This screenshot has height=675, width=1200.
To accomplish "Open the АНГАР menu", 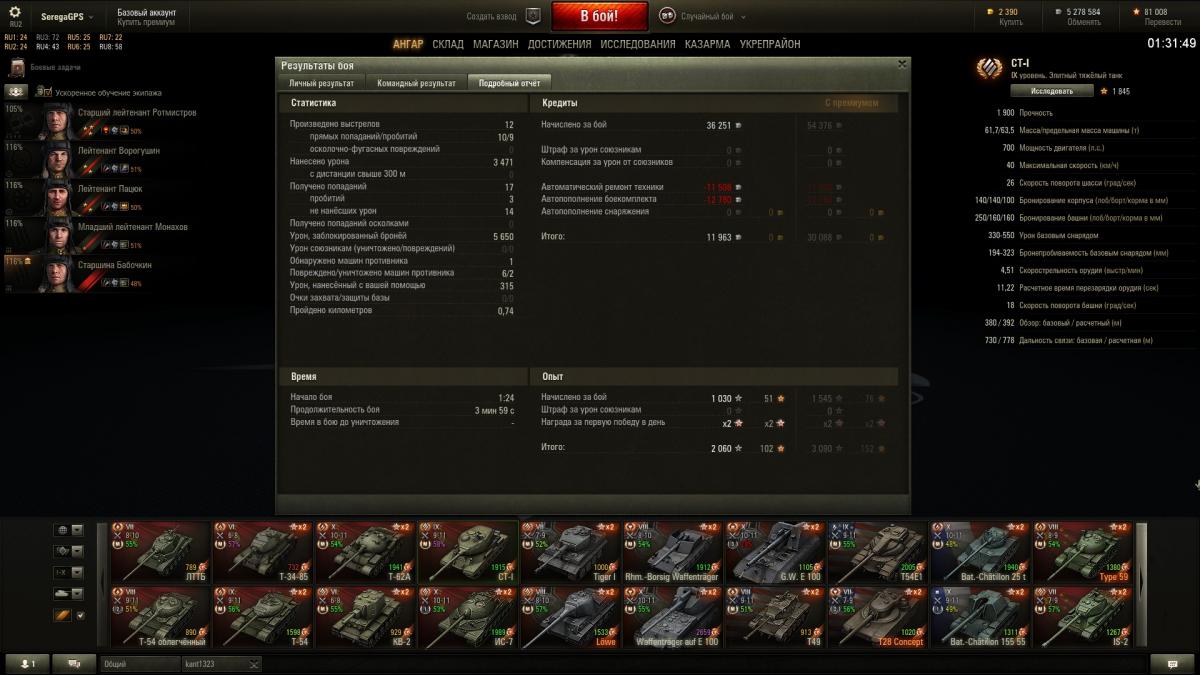I will point(408,44).
